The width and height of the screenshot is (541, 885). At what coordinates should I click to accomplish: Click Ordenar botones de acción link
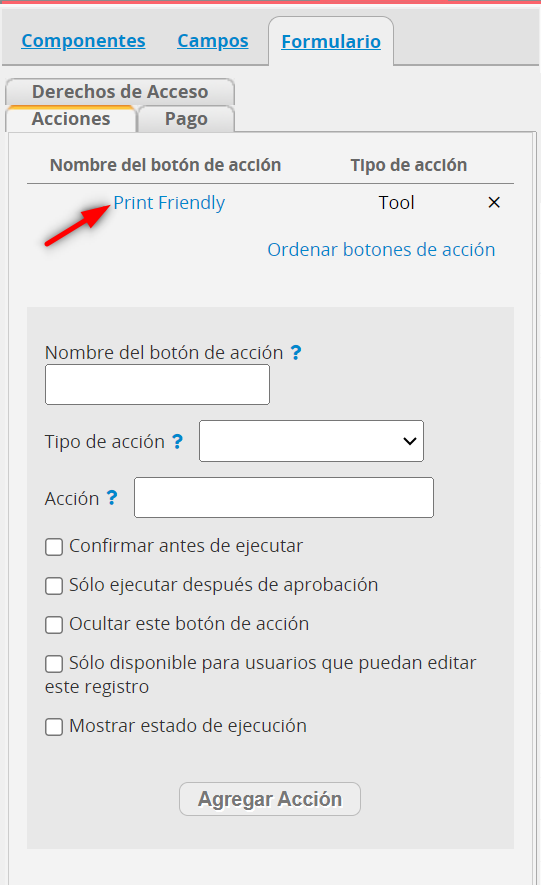[x=381, y=249]
